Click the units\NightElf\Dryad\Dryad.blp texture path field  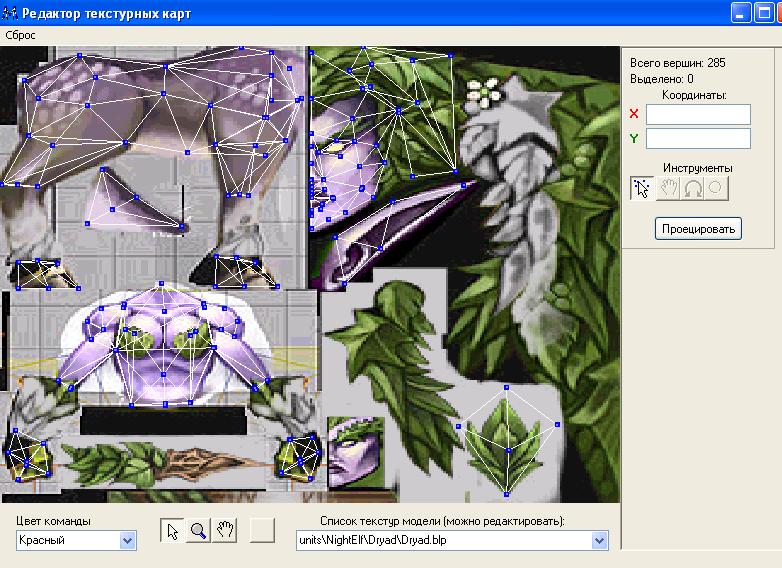tap(452, 541)
